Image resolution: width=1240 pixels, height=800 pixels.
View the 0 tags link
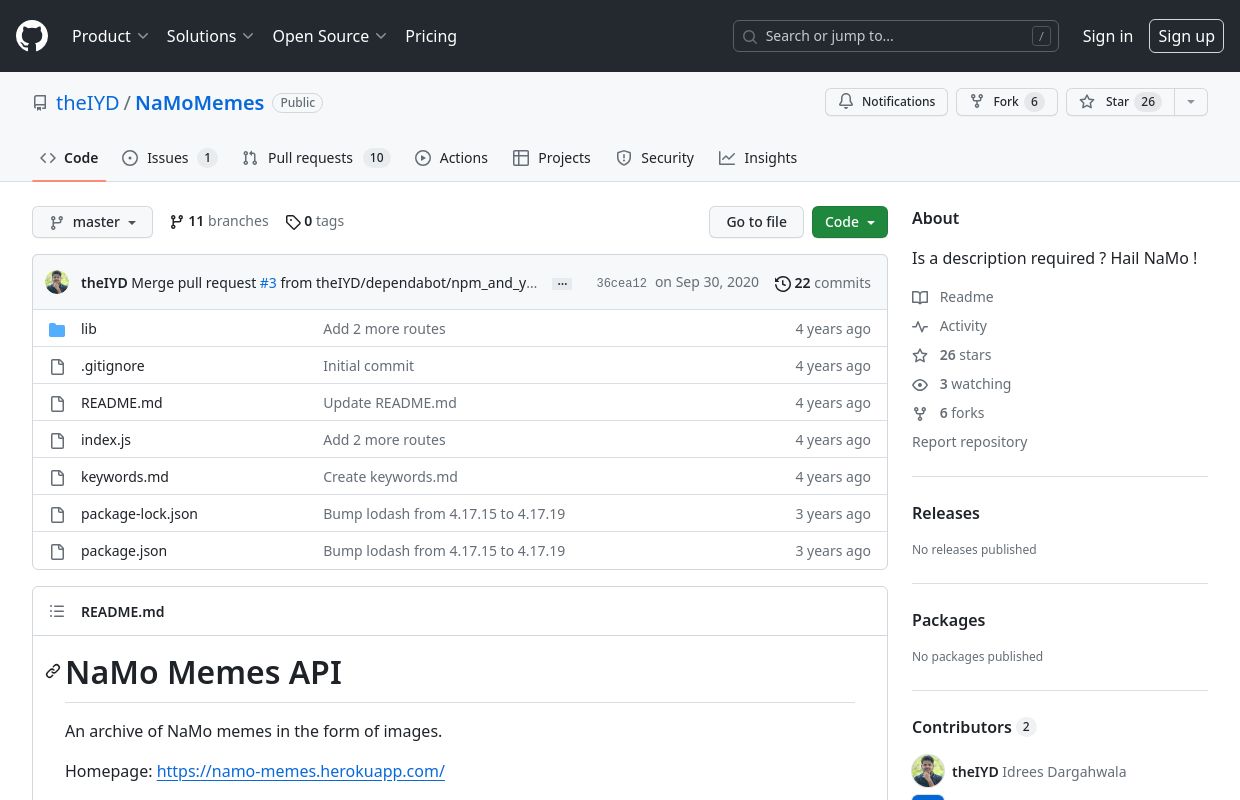pos(314,221)
